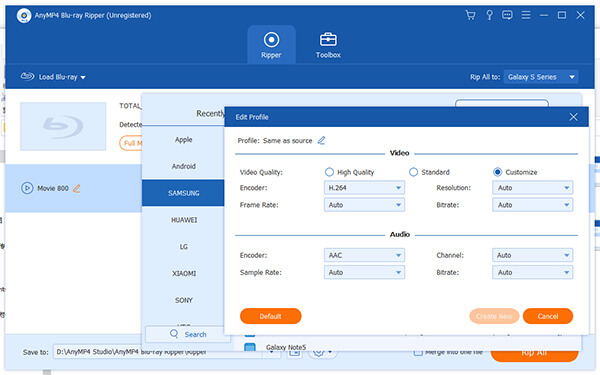The width and height of the screenshot is (600, 375).
Task: Click the Profile: Same as source text
Action: click(x=275, y=140)
